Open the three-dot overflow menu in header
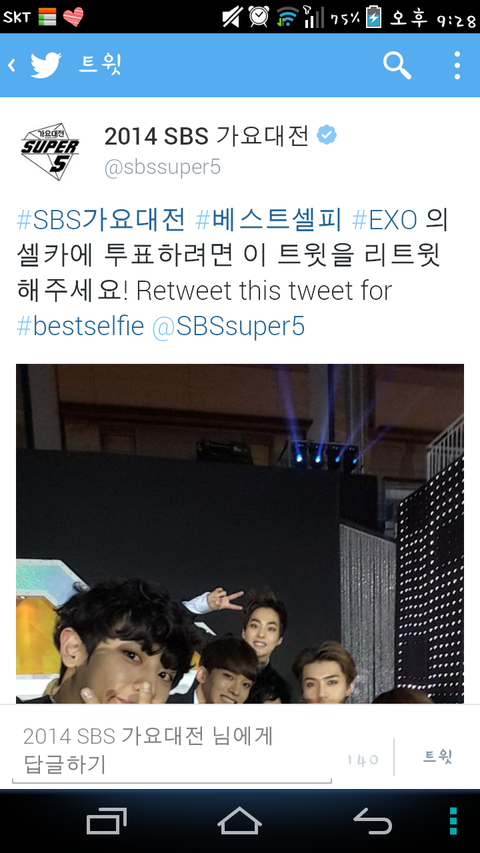 pyautogui.click(x=457, y=66)
